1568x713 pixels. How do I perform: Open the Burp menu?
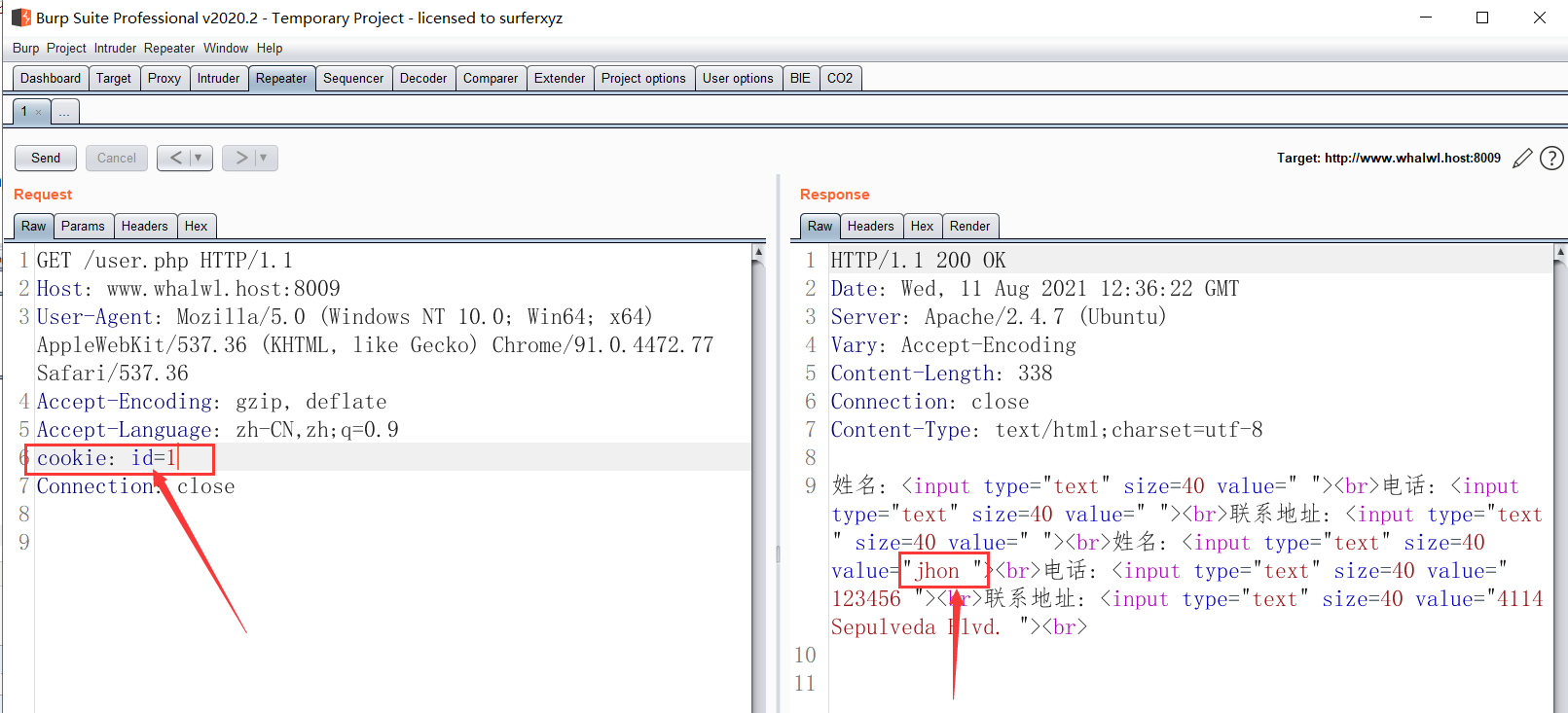coord(26,48)
